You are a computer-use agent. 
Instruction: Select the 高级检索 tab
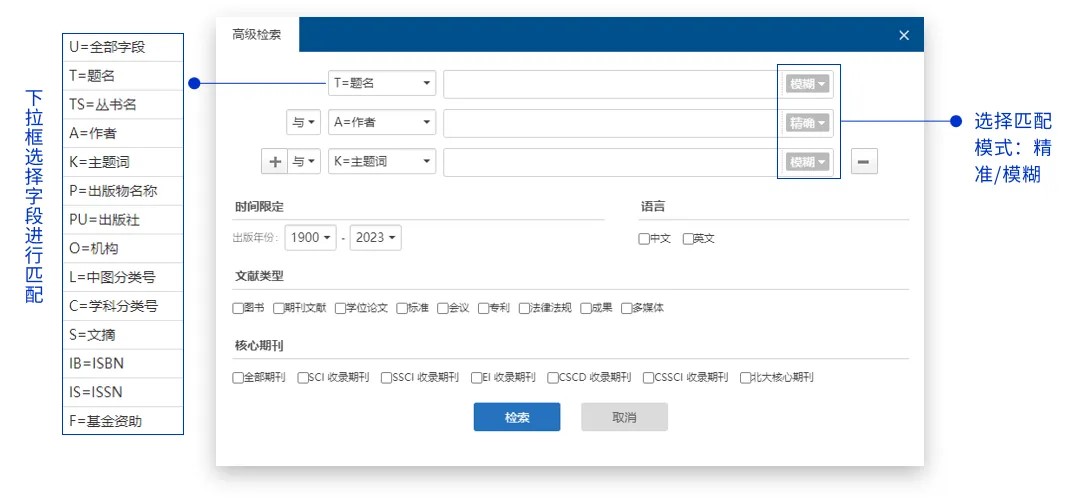click(257, 35)
